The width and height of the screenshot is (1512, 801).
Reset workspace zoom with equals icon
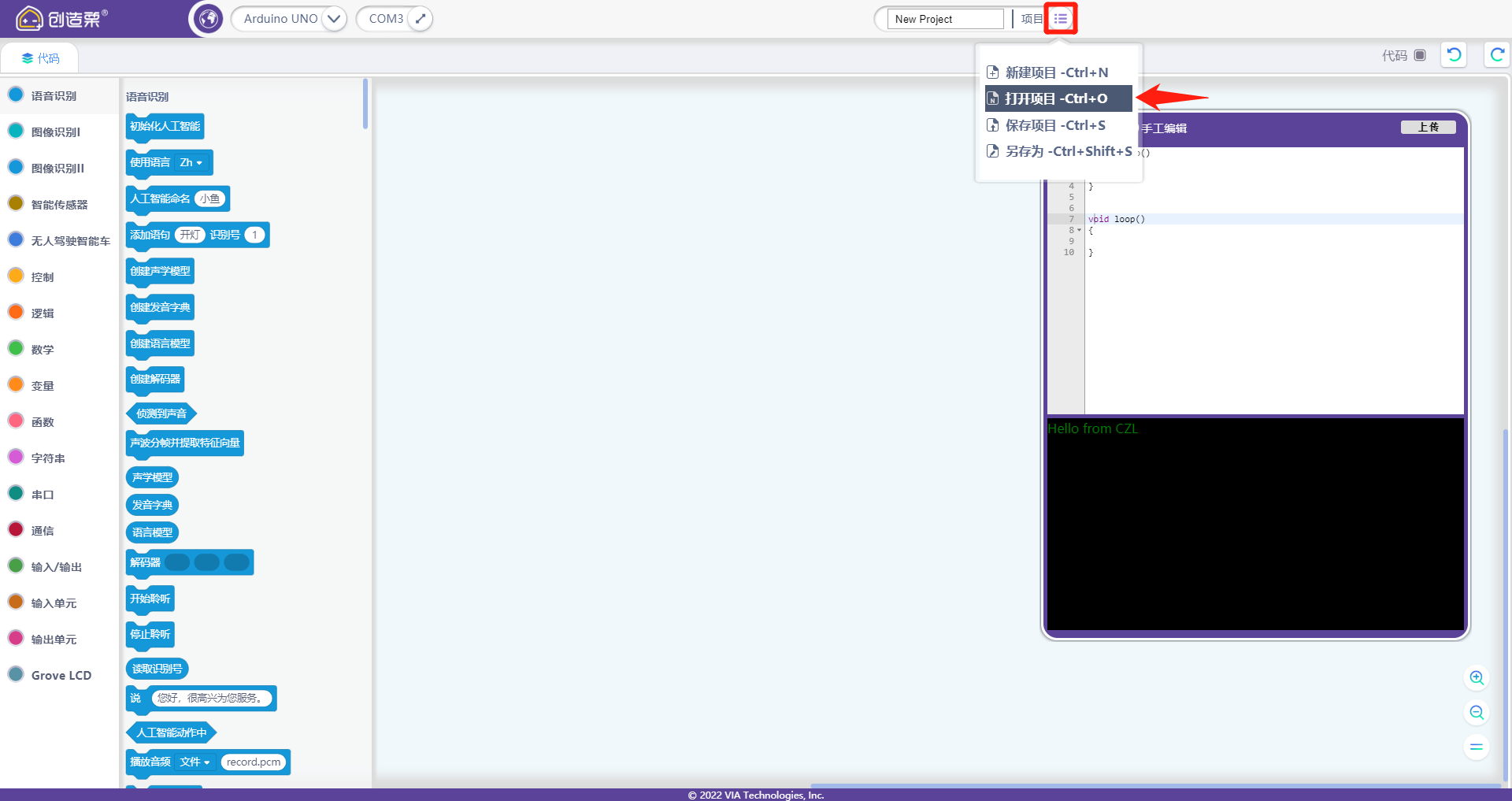[1477, 747]
